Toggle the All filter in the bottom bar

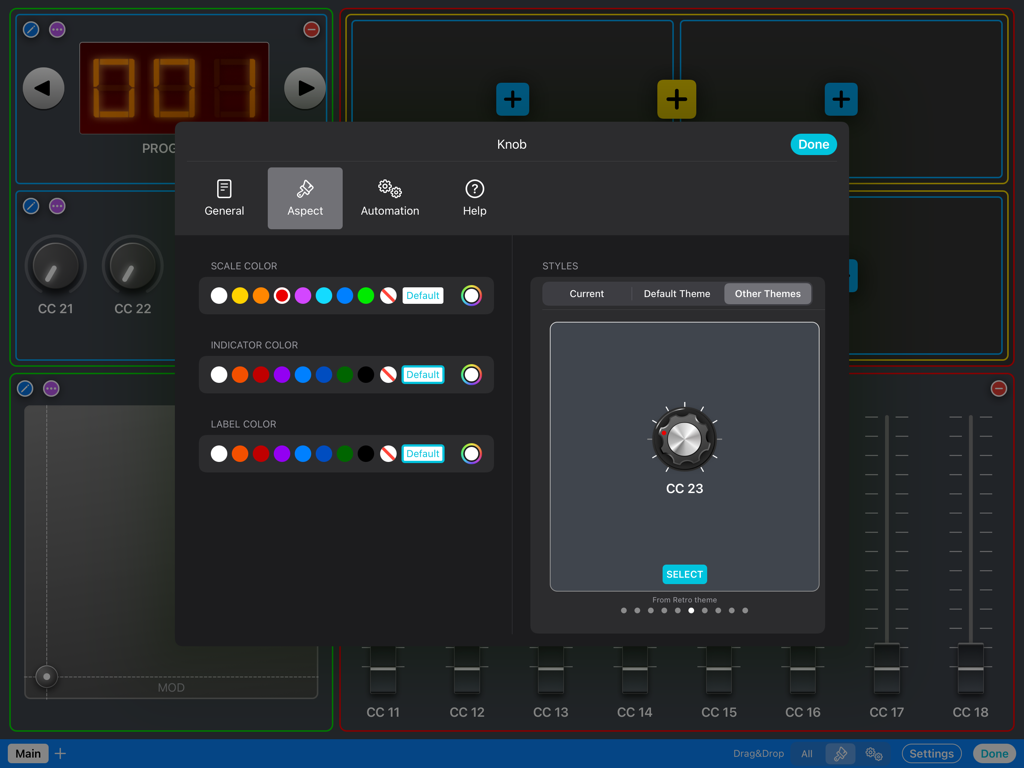(x=806, y=753)
